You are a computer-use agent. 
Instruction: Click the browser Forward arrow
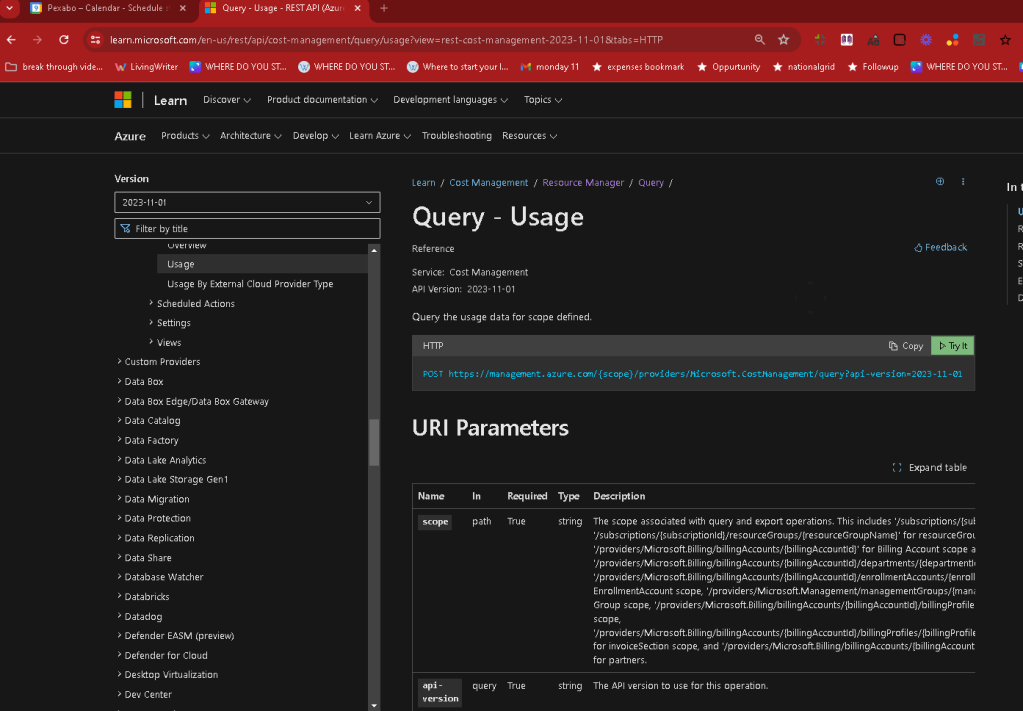point(37,40)
